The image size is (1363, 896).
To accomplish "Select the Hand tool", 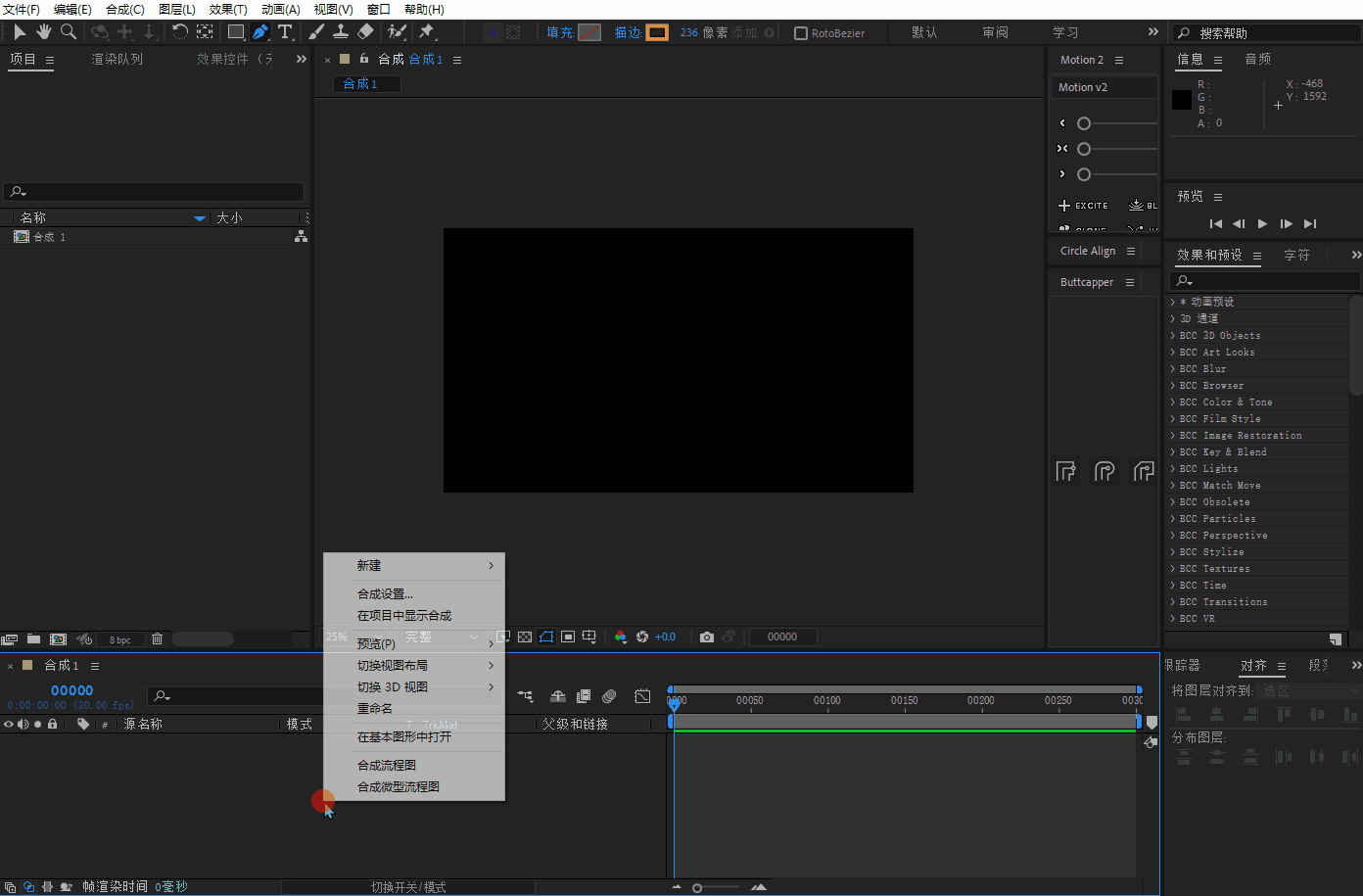I will 44,32.
